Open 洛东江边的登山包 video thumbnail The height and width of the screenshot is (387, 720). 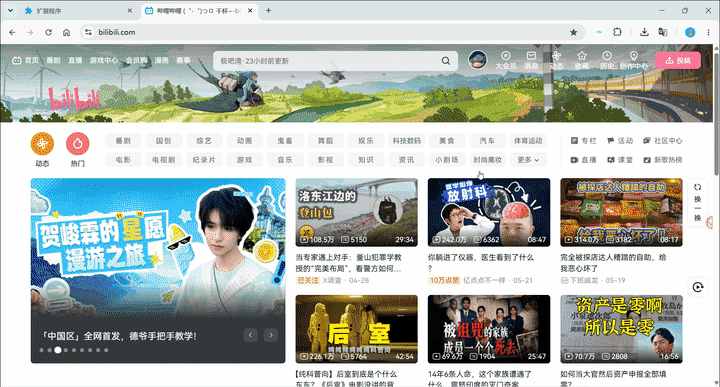click(x=356, y=212)
